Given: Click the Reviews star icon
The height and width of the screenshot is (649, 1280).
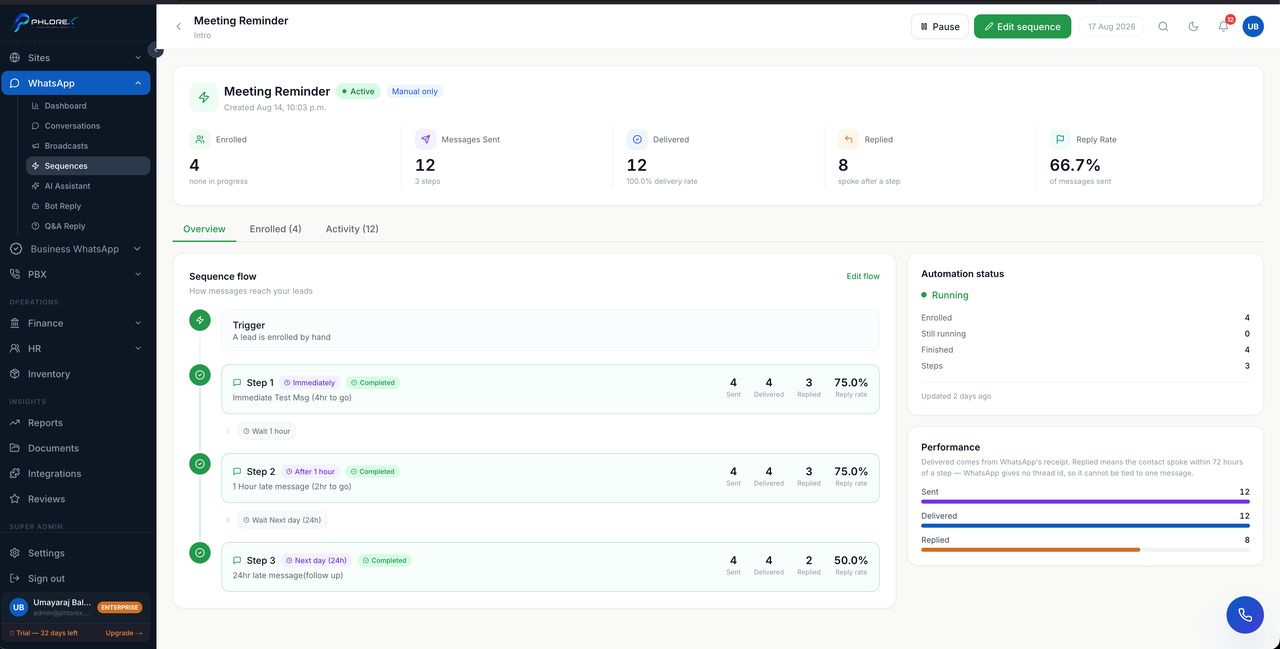Looking at the screenshot, I should (15, 499).
